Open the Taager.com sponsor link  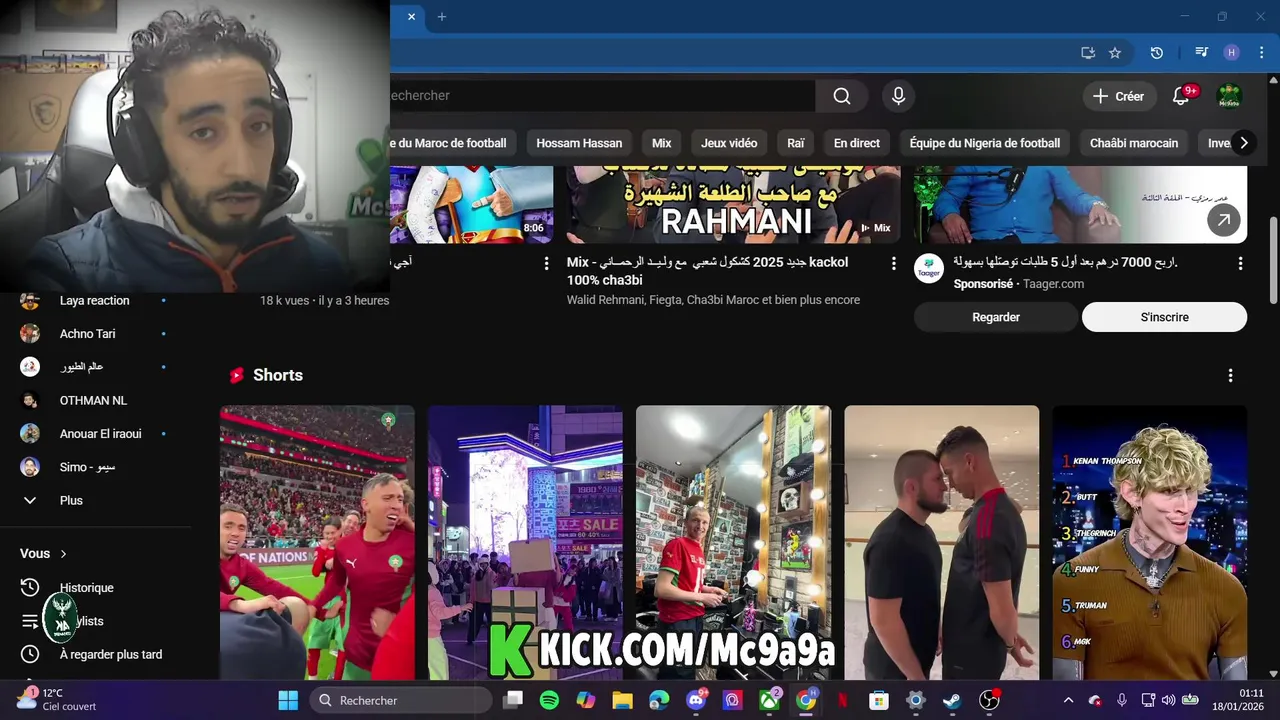tap(1053, 284)
